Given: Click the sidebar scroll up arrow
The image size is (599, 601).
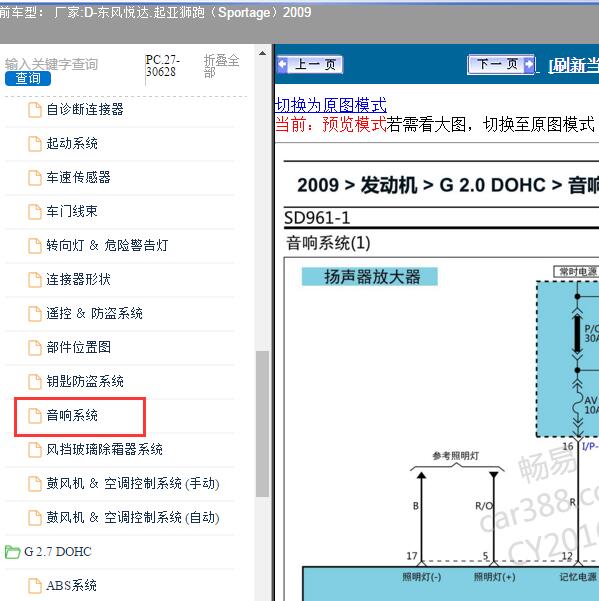Looking at the screenshot, I should coord(263,53).
